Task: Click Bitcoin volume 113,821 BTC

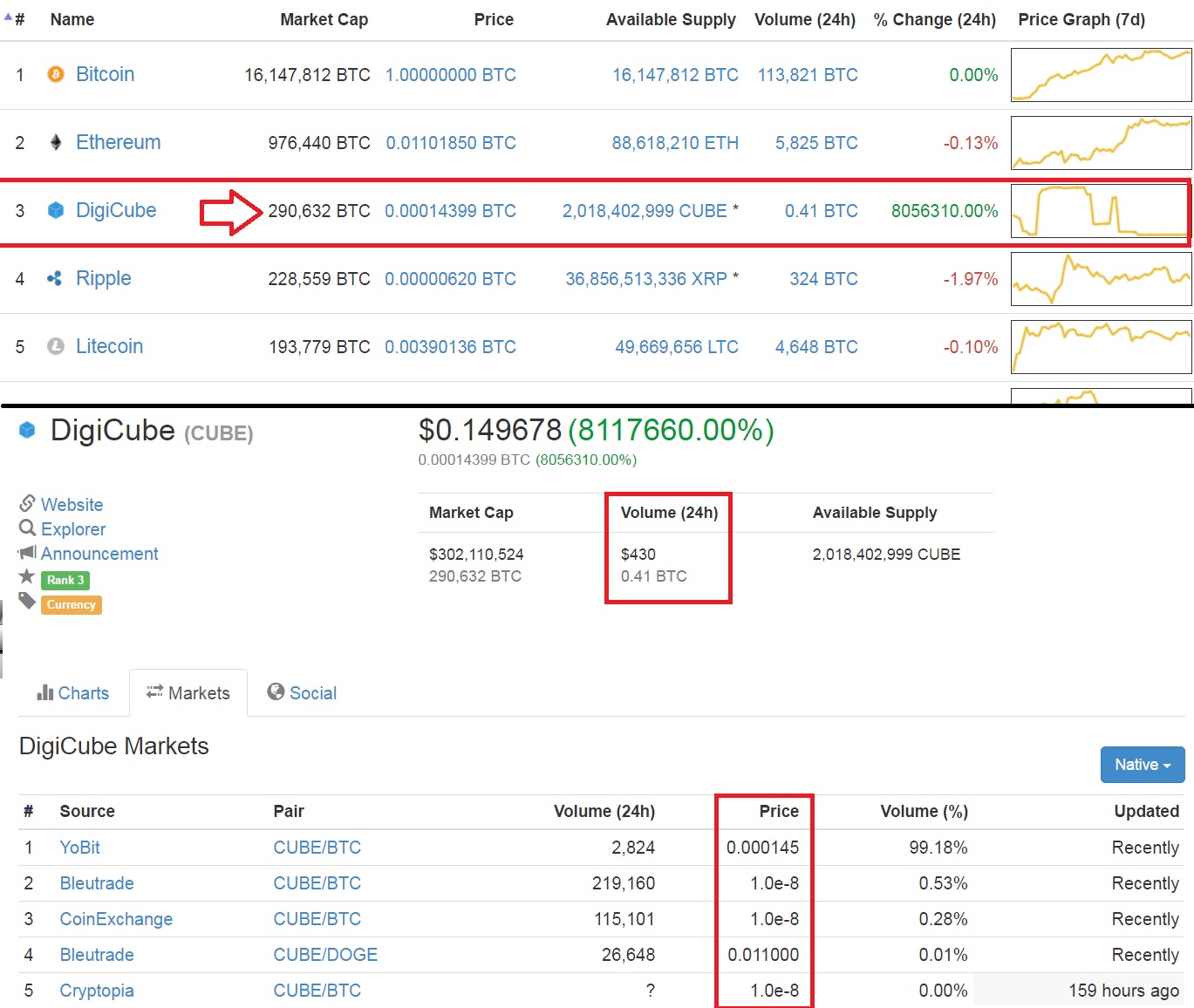Action: [x=808, y=75]
